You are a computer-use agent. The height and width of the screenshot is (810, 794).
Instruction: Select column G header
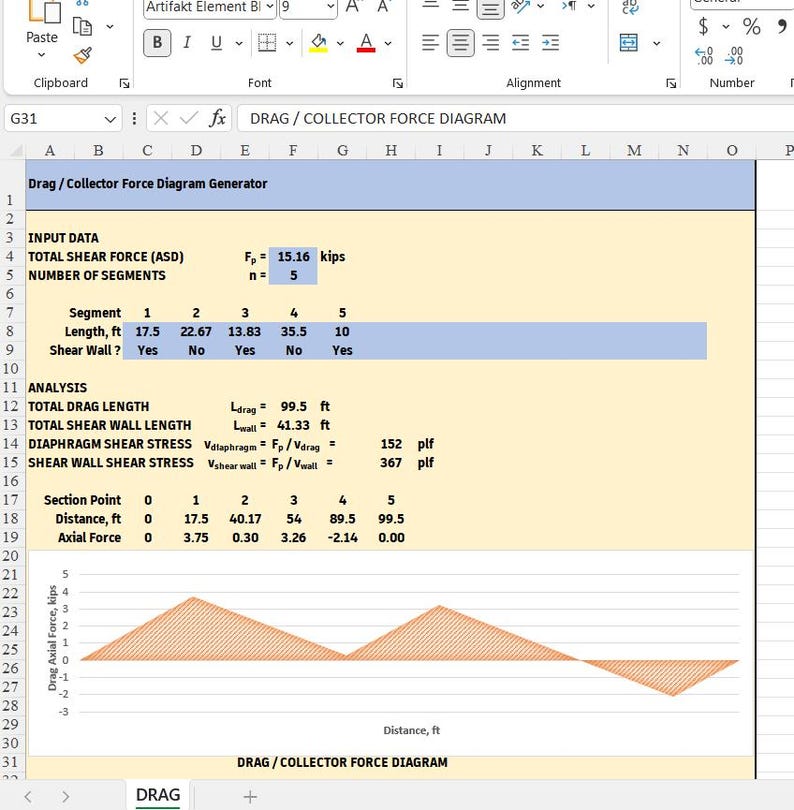tap(342, 150)
